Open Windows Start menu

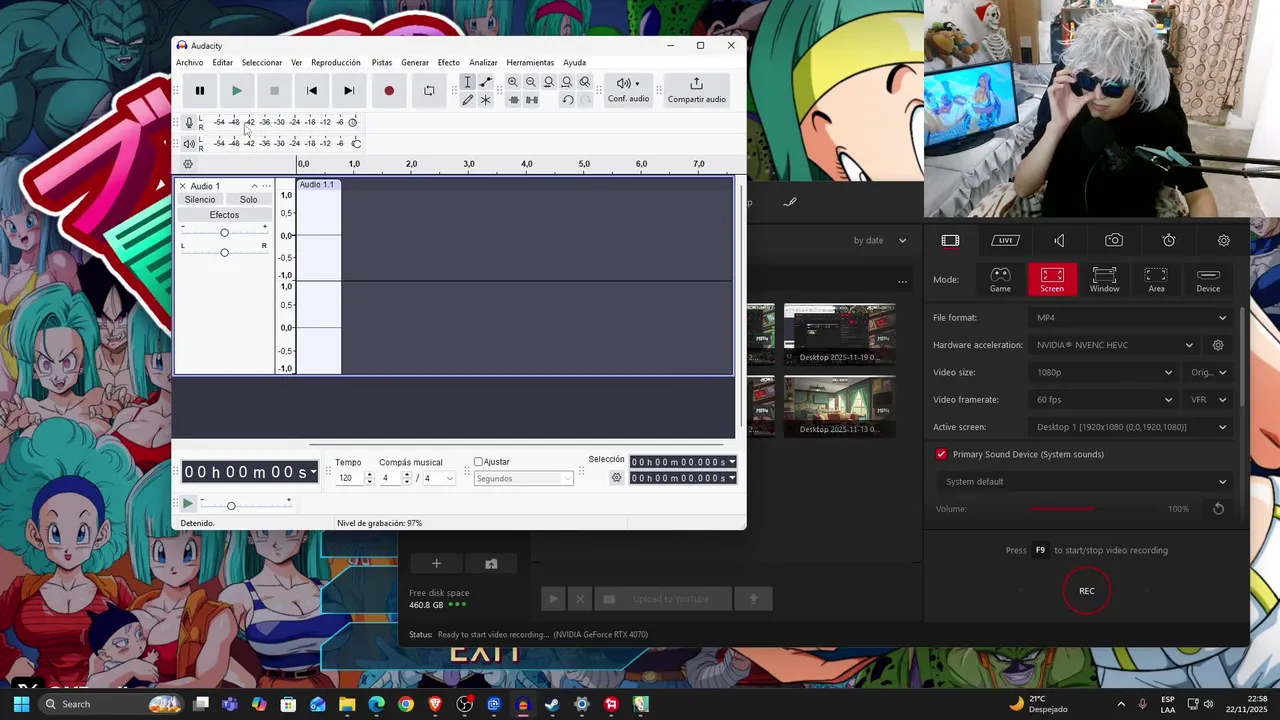[x=21, y=704]
